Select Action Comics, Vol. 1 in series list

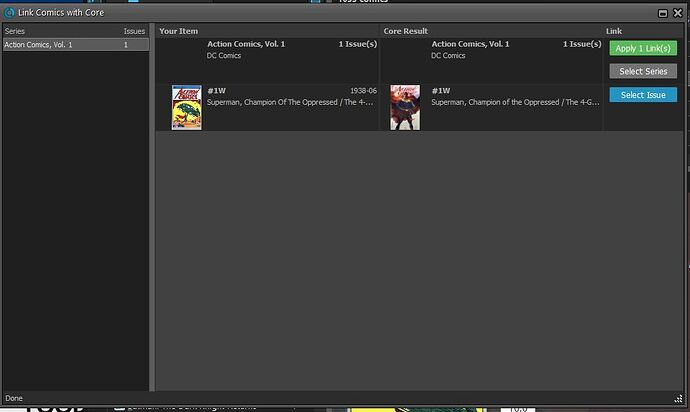click(39, 45)
